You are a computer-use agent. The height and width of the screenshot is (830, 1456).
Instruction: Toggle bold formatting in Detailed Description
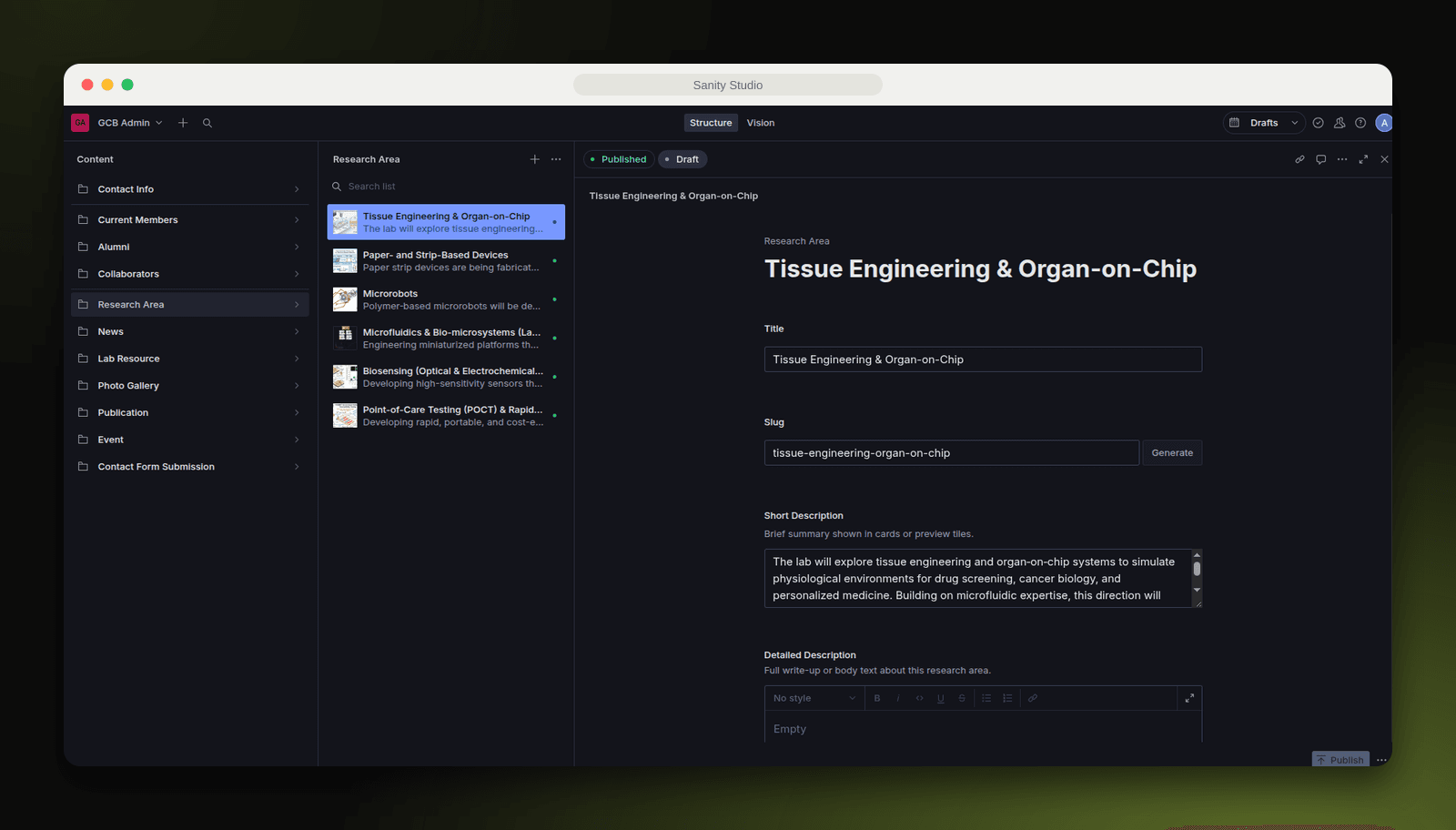pos(877,698)
